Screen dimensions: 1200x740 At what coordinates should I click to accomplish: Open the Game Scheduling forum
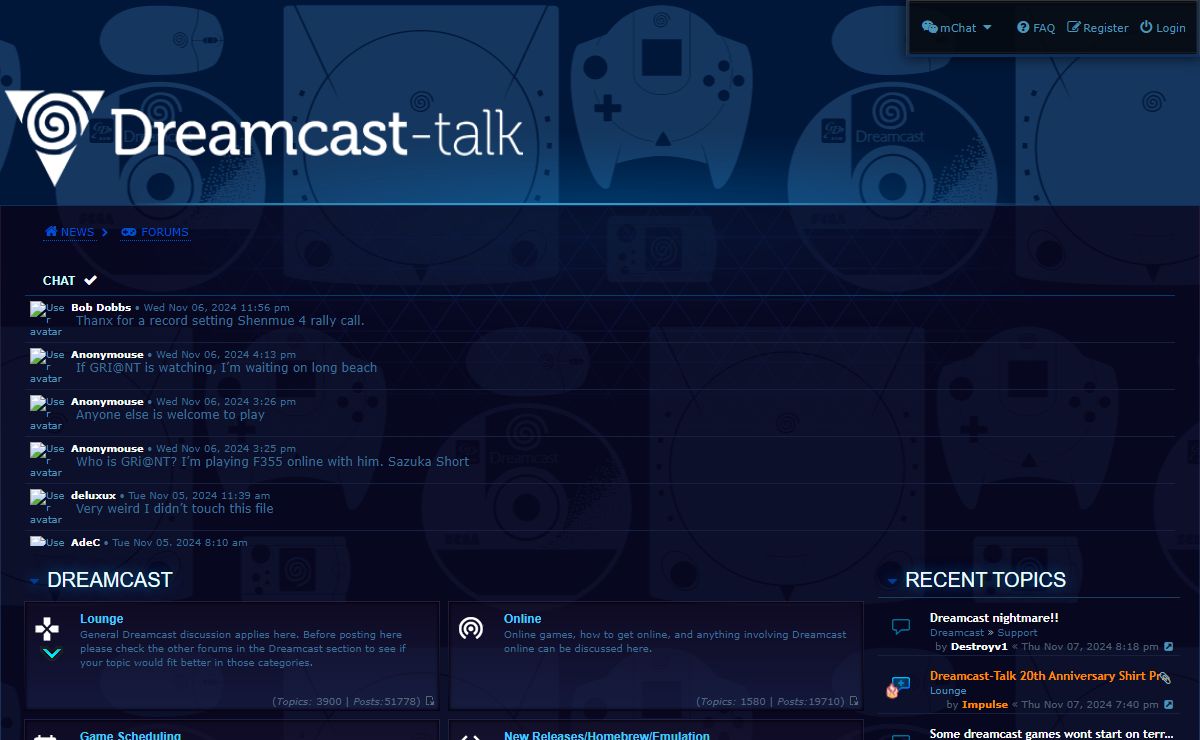(130, 735)
